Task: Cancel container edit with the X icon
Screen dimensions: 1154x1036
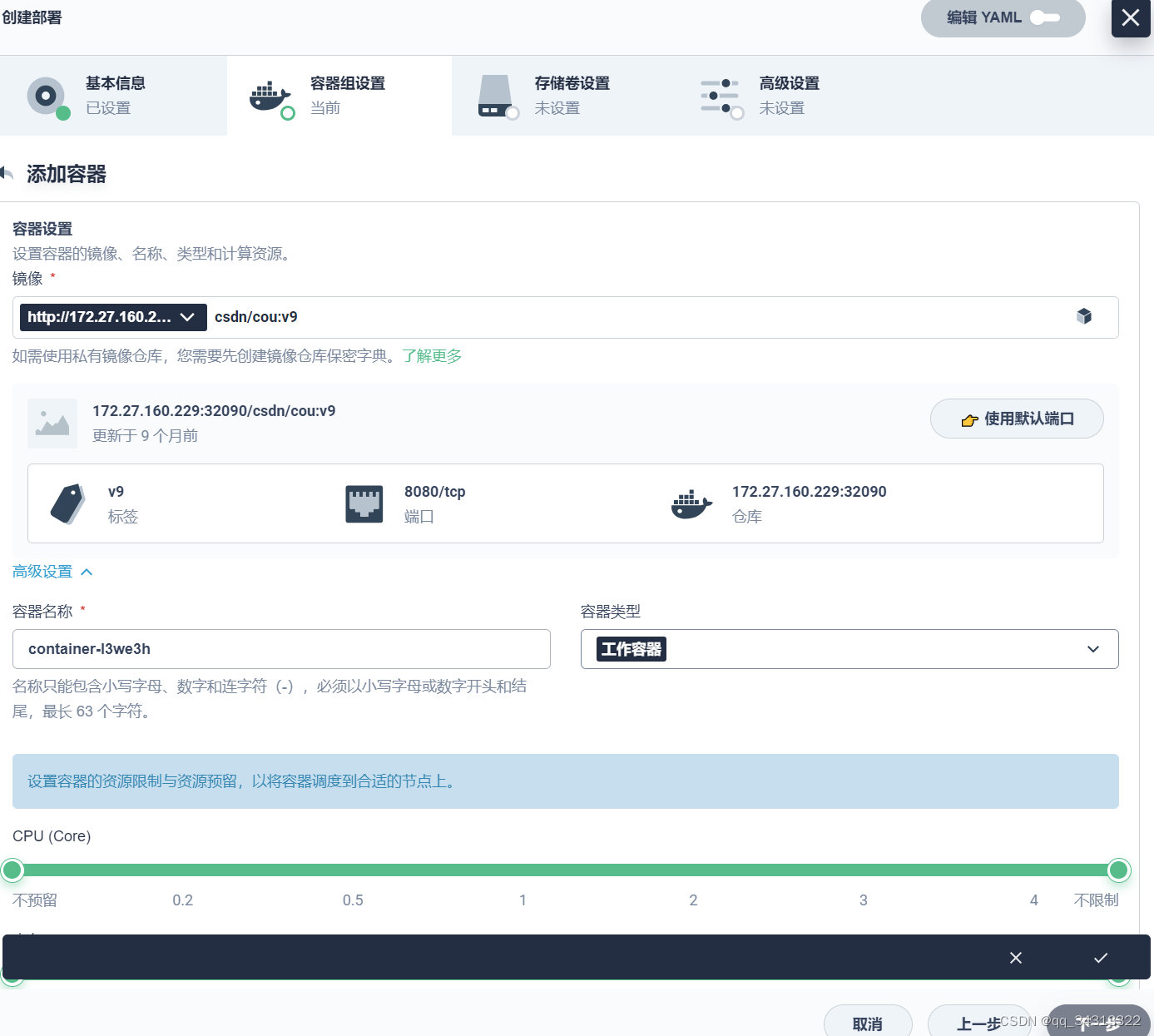Action: (1016, 958)
